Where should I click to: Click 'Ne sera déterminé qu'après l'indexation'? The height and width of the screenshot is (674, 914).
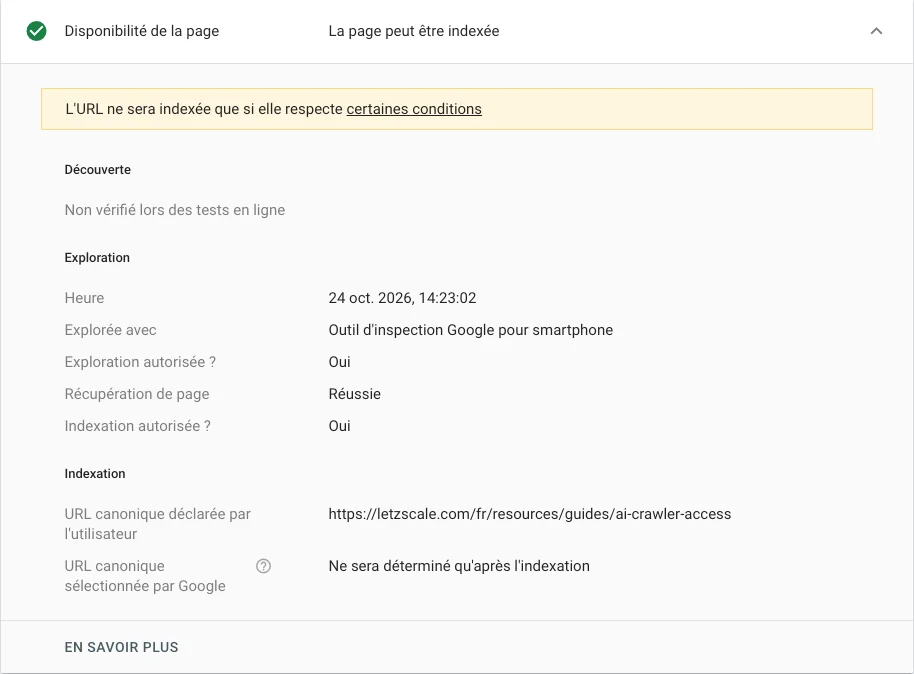point(459,566)
